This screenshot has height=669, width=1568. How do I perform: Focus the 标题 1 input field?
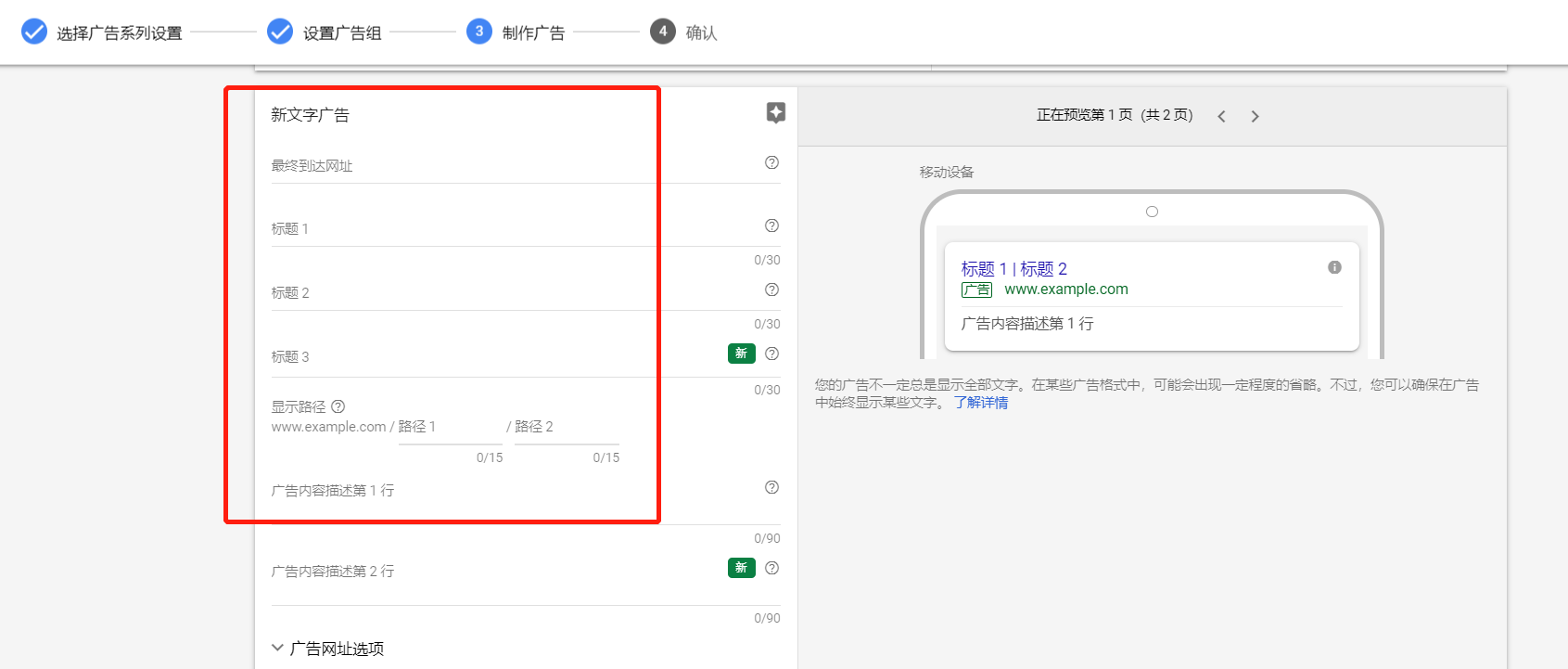[x=526, y=228]
